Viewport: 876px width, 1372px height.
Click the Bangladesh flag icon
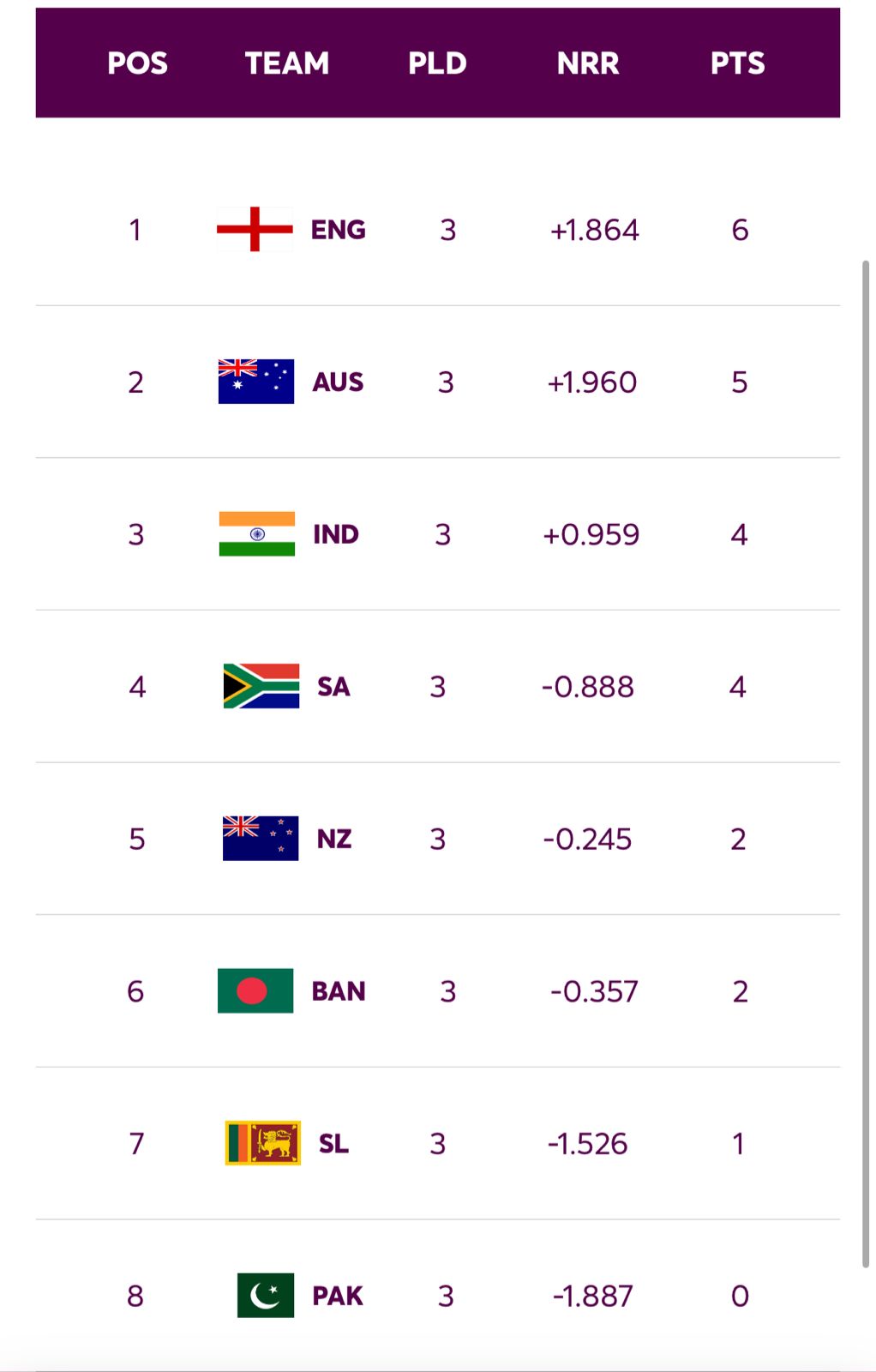[x=255, y=991]
